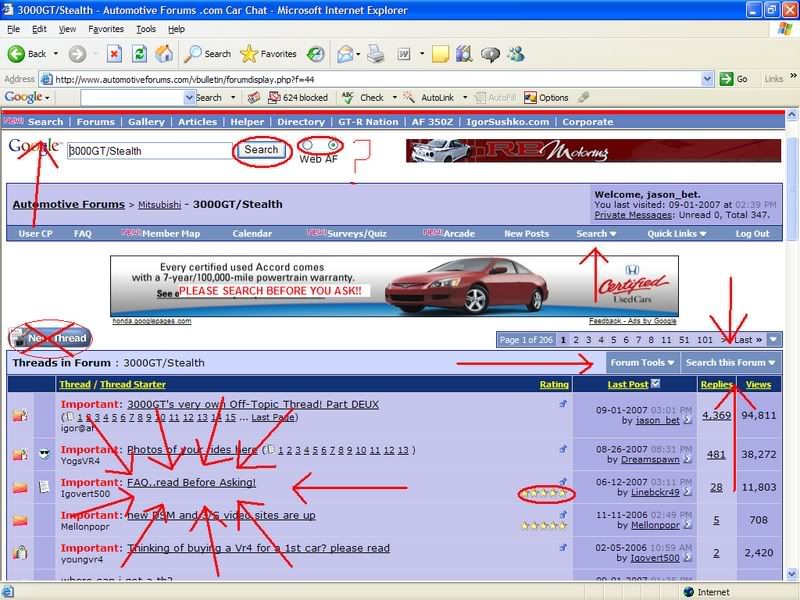This screenshot has width=800, height=600.
Task: Click the Search button next to Google box
Action: 261,150
